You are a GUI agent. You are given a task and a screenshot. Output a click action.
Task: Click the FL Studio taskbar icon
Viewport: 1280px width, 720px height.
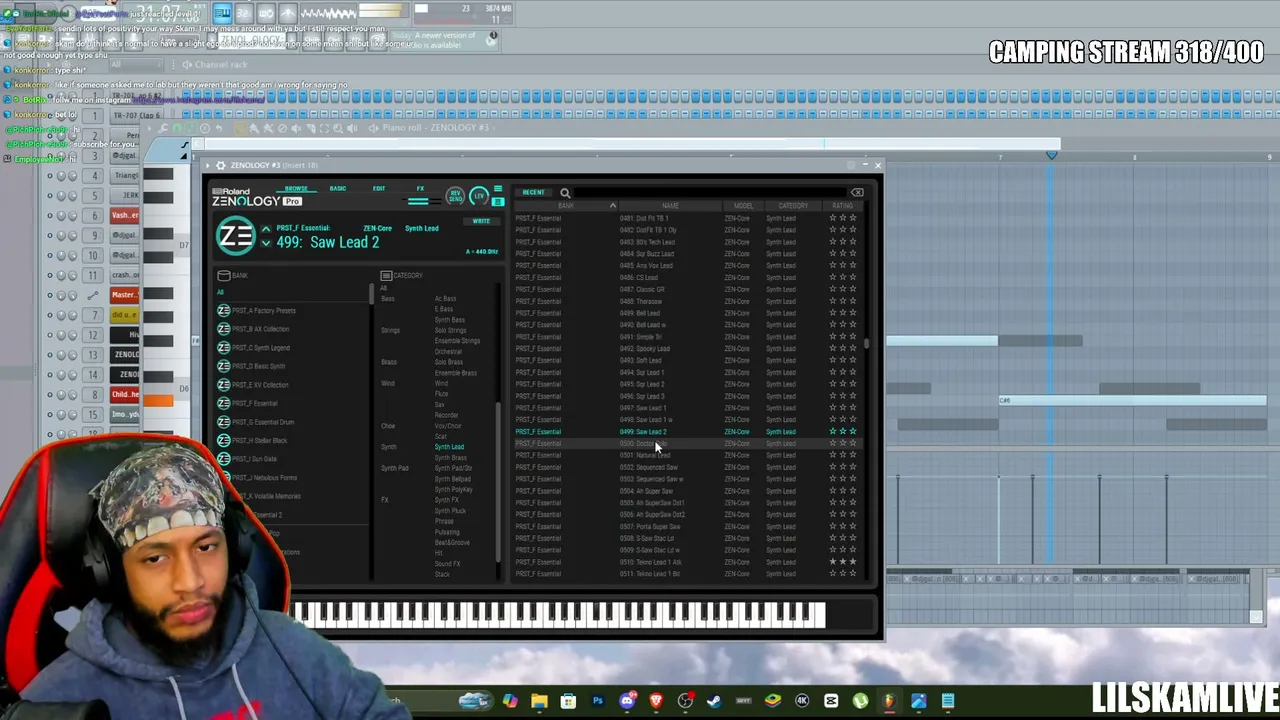point(889,701)
